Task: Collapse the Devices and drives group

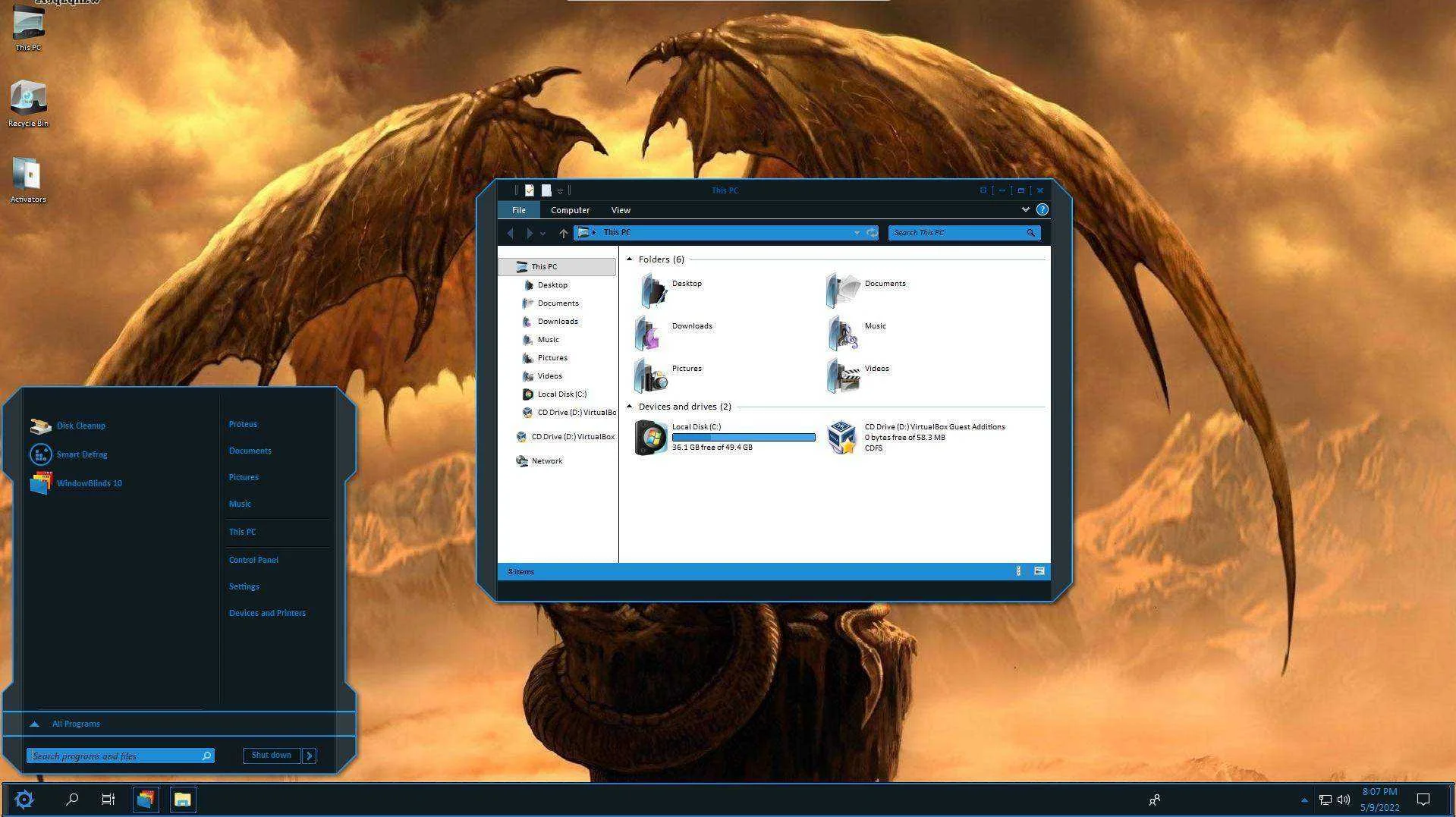Action: pos(629,407)
